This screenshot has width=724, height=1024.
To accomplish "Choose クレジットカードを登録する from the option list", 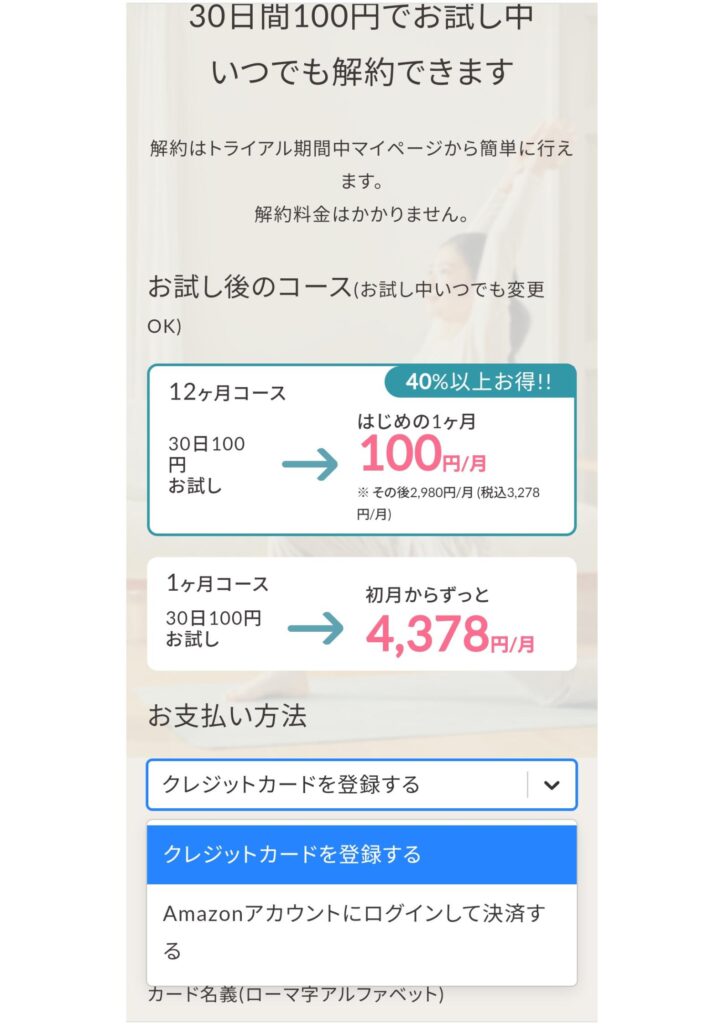I will tap(362, 854).
